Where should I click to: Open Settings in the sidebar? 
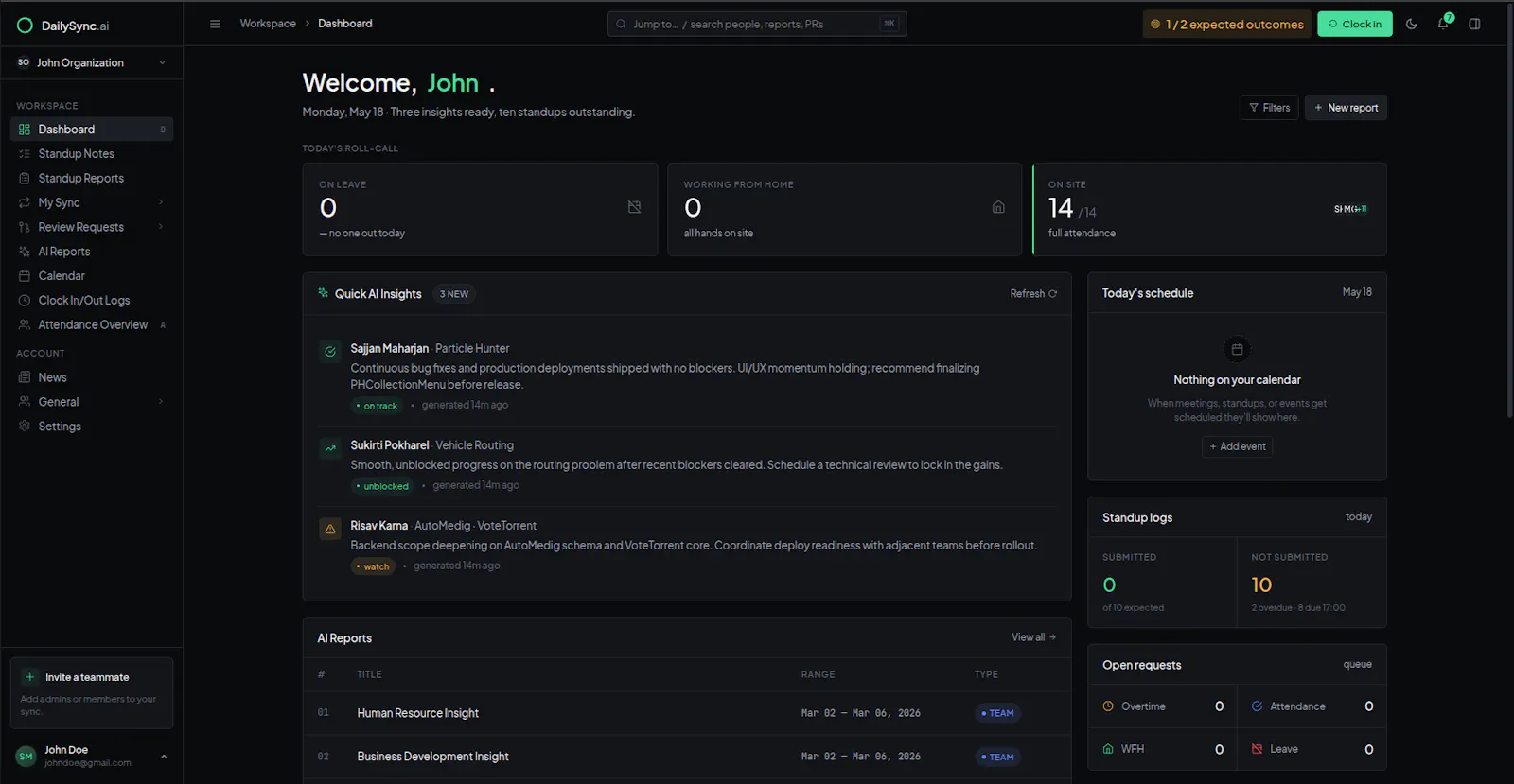click(92, 427)
